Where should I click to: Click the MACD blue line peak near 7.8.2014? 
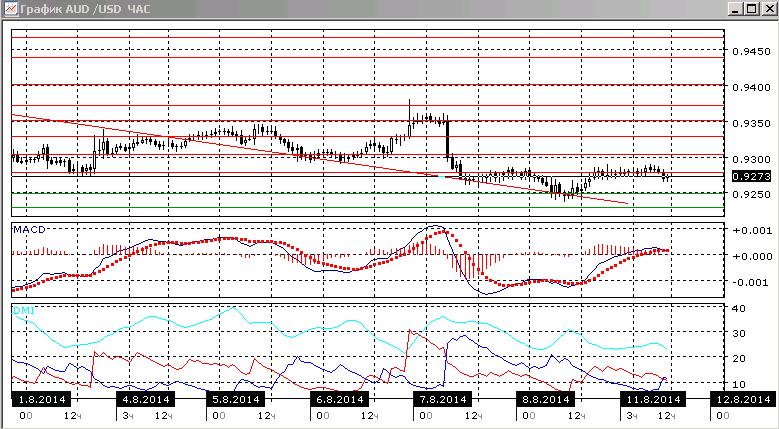tap(435, 226)
